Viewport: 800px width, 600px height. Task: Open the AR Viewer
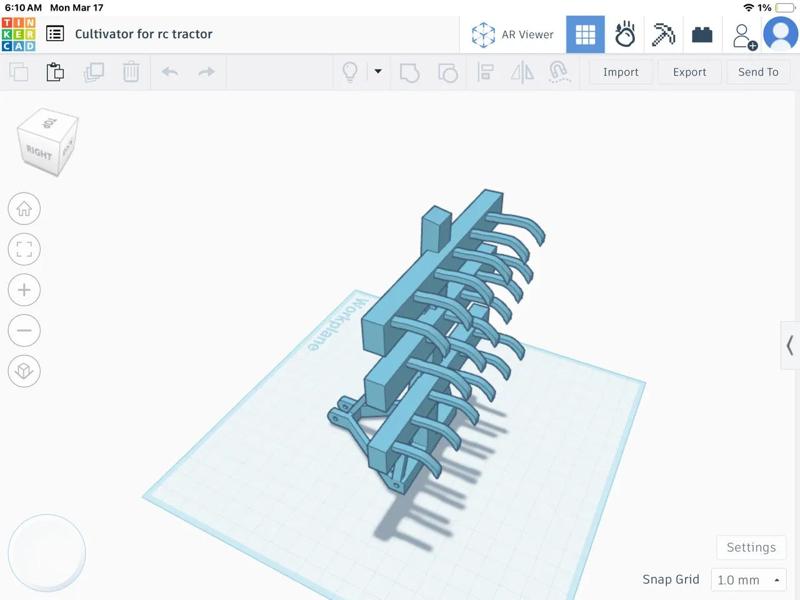point(515,33)
